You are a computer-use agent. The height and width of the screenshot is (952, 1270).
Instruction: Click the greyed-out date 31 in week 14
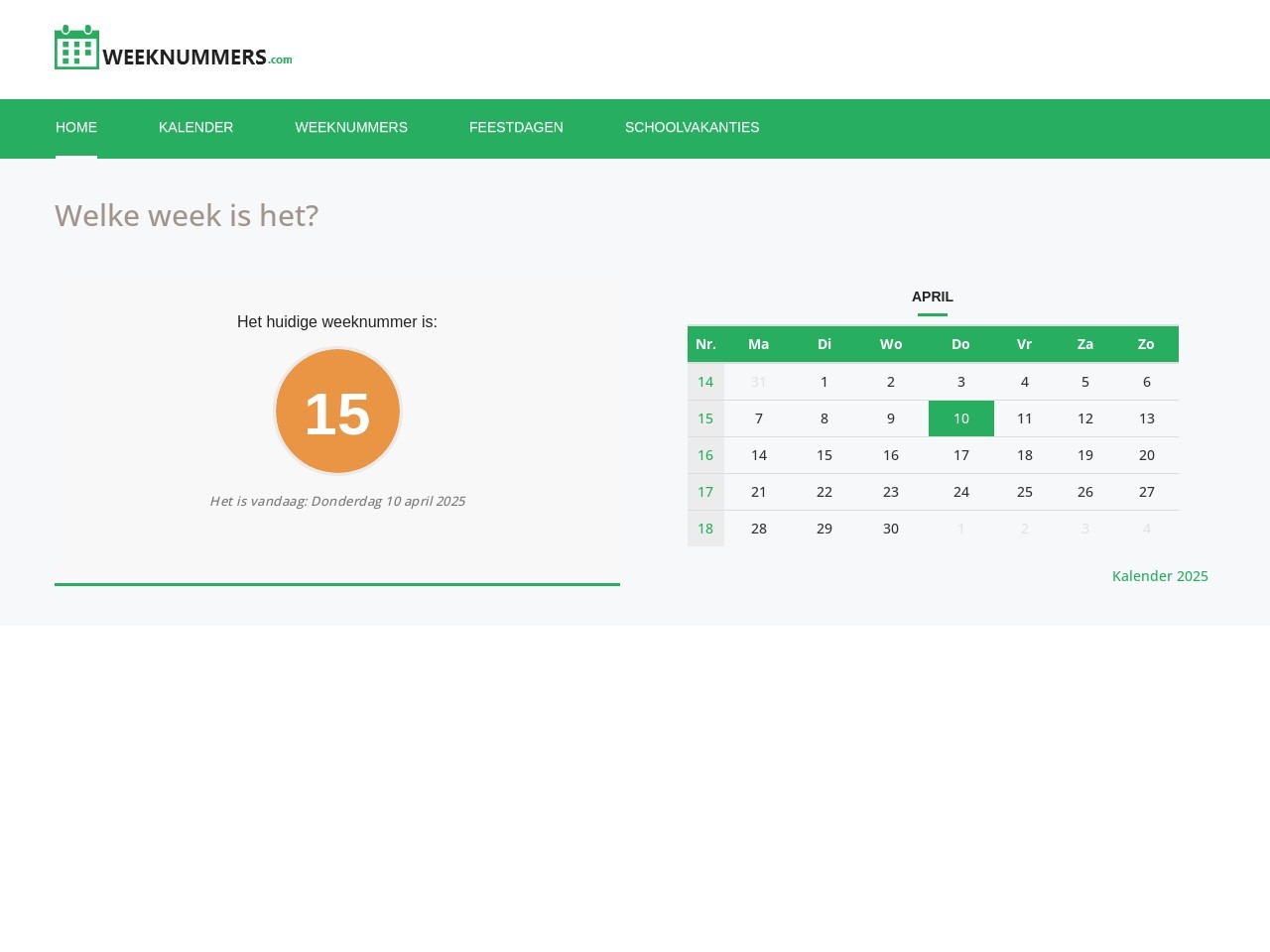[x=759, y=382]
